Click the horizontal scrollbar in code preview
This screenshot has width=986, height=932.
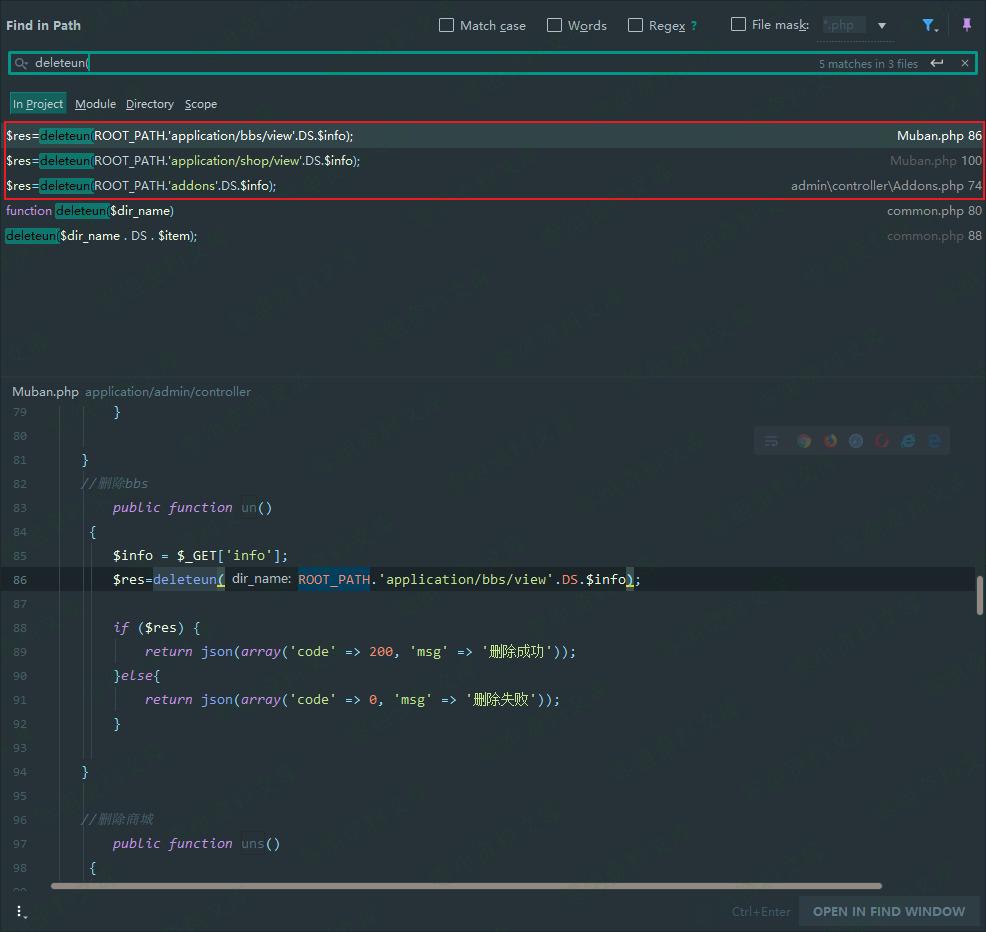(466, 885)
